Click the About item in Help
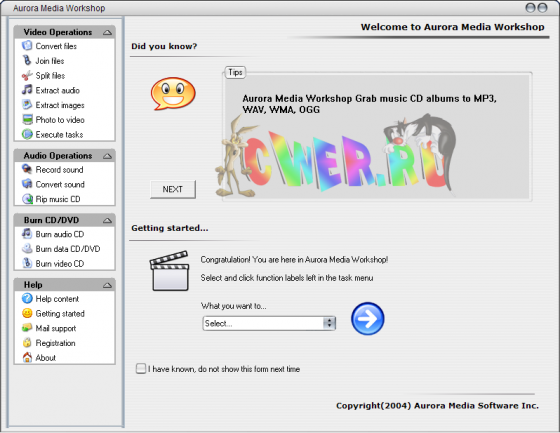Image resolution: width=560 pixels, height=433 pixels. [x=46, y=358]
